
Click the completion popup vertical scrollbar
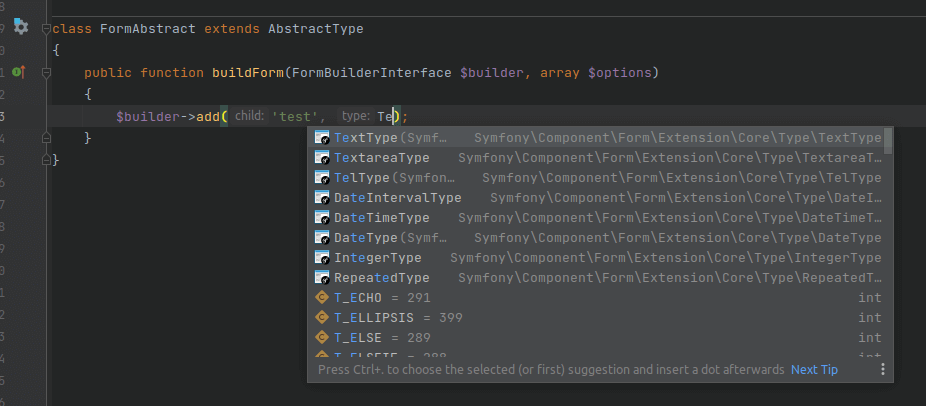pos(889,140)
